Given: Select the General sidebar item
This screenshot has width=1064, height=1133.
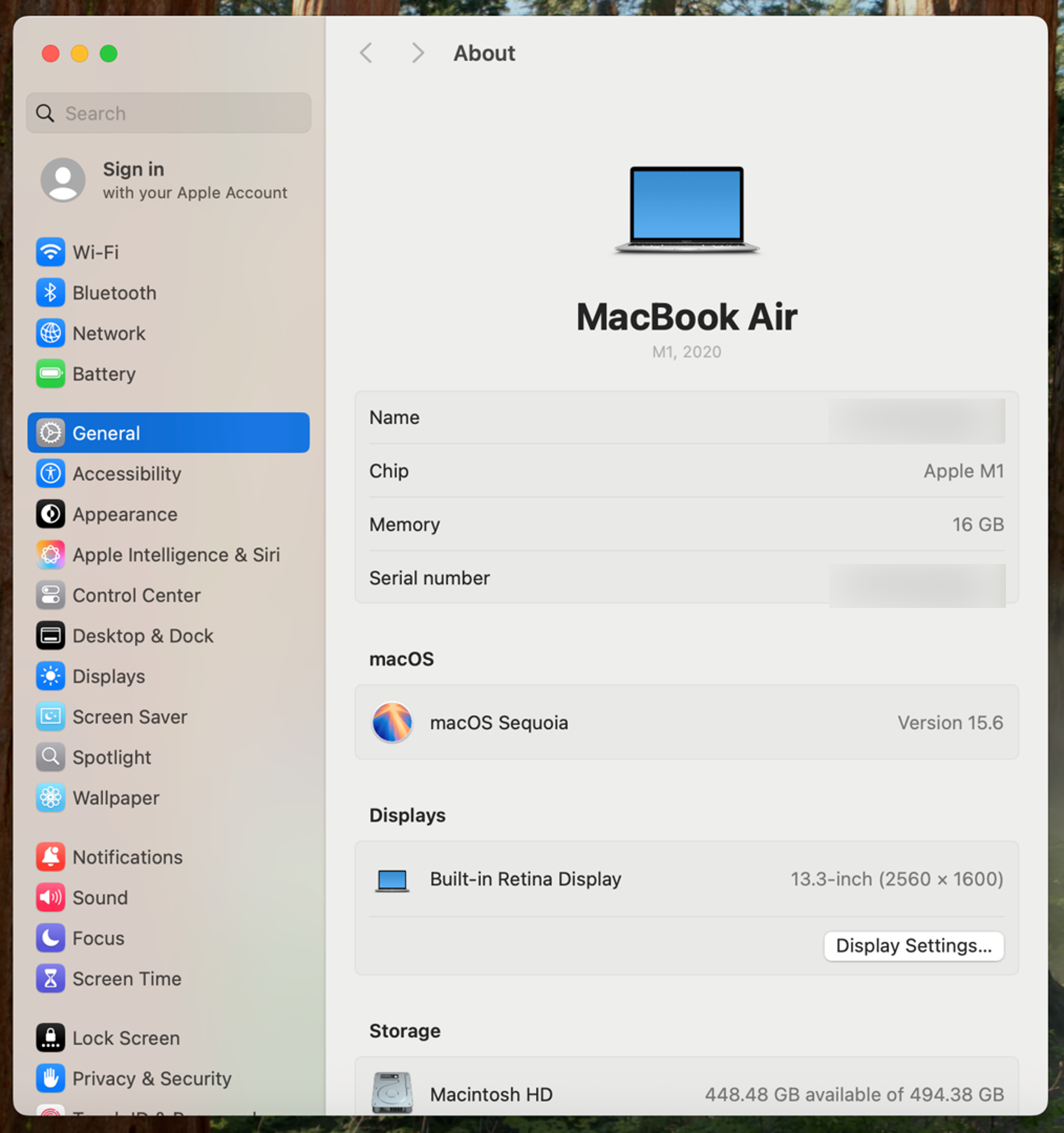Looking at the screenshot, I should click(x=168, y=433).
